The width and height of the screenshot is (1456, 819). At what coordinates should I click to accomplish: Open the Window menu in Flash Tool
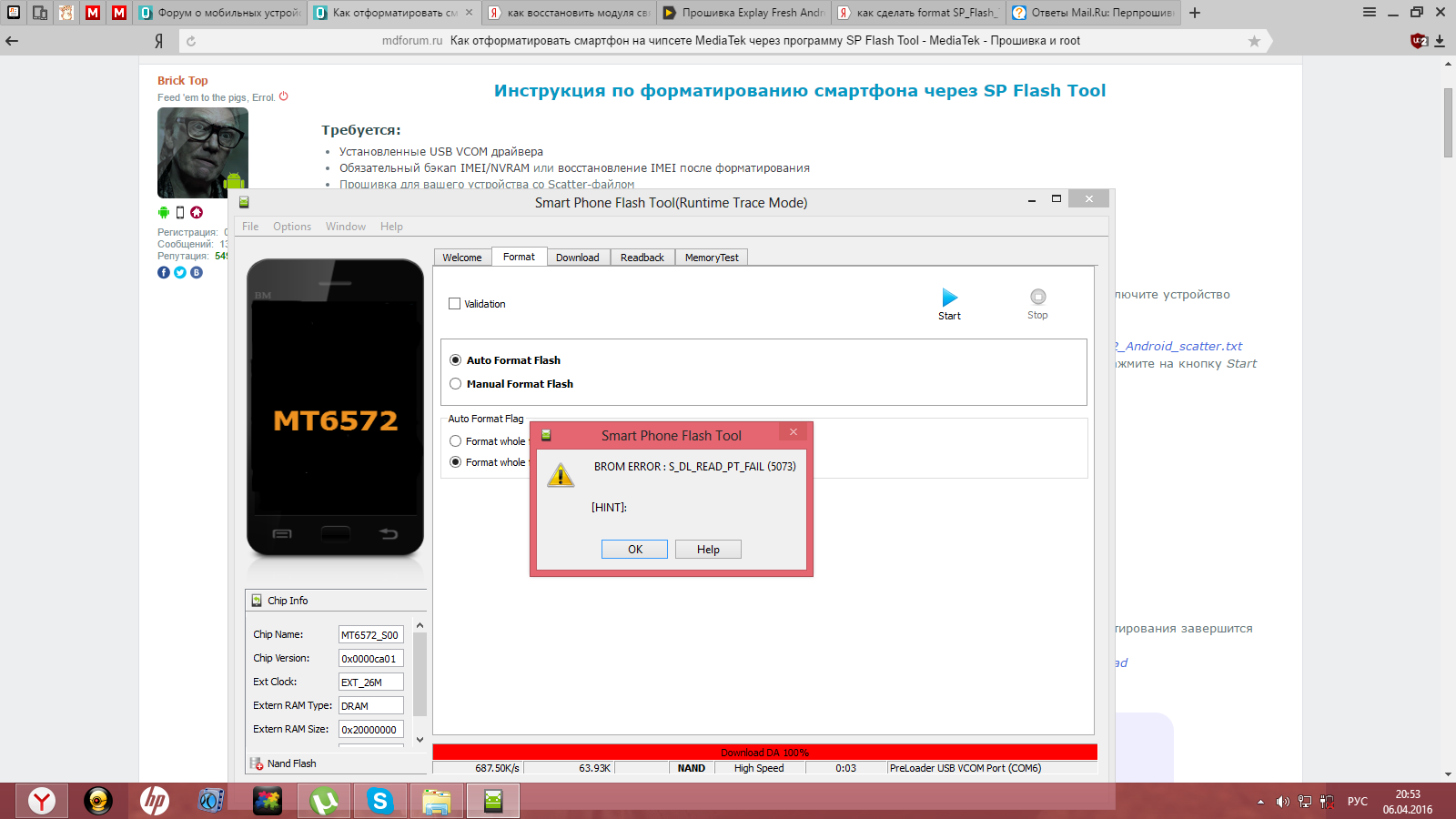pyautogui.click(x=346, y=227)
